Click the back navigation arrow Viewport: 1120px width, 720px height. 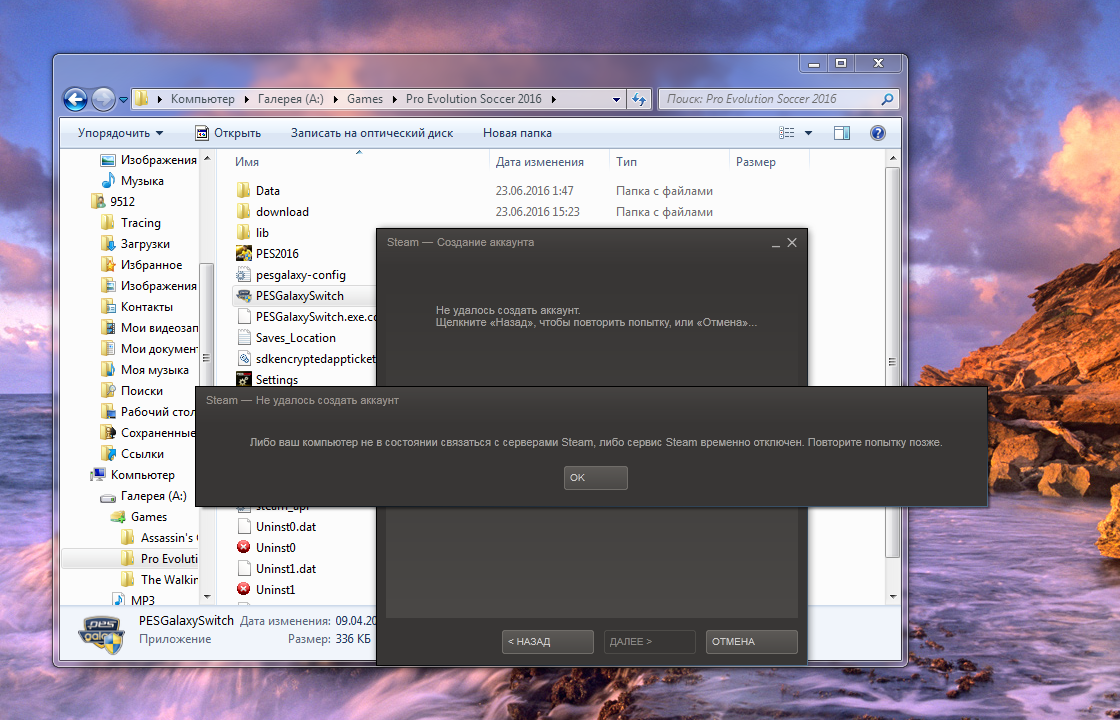coord(76,99)
